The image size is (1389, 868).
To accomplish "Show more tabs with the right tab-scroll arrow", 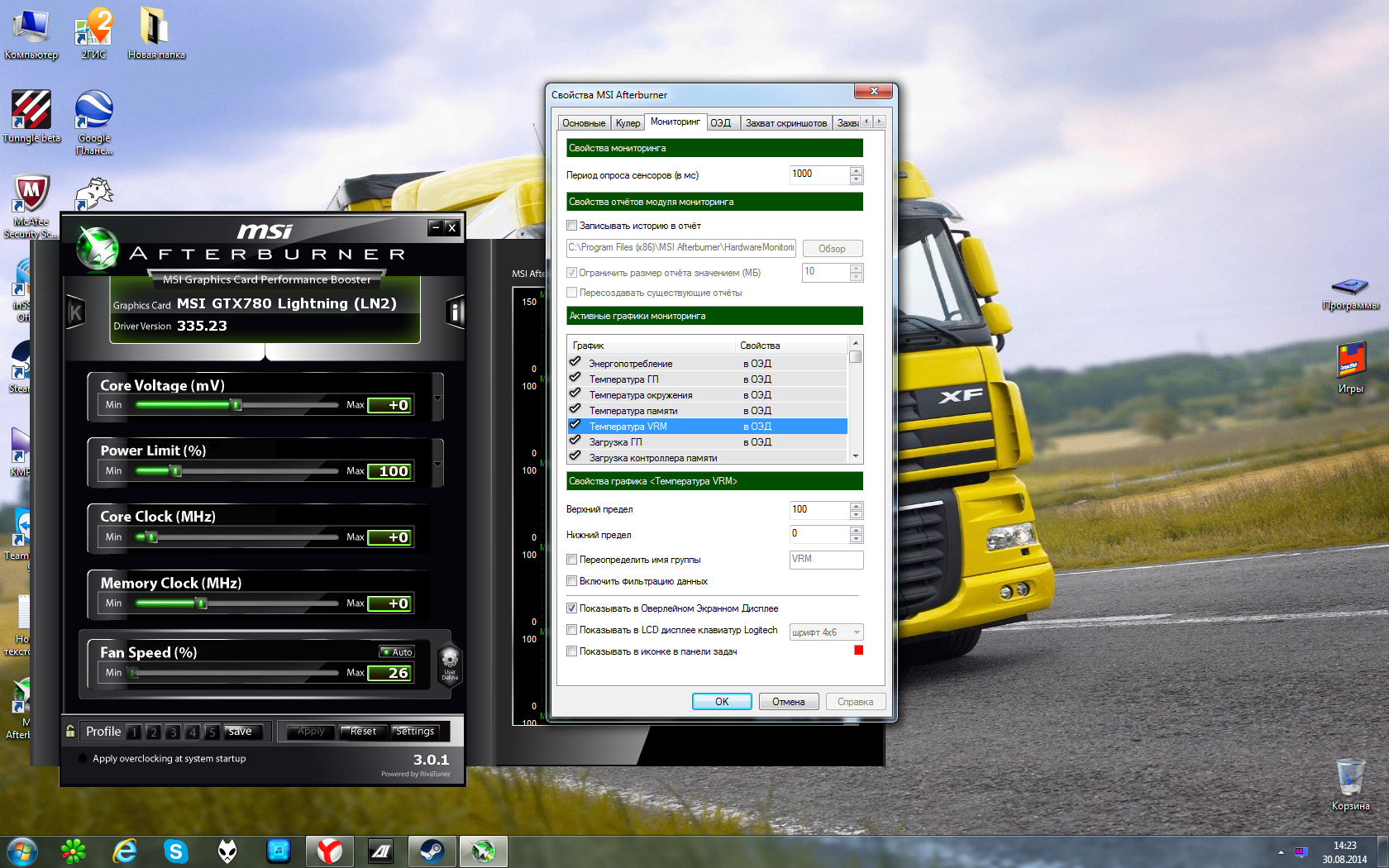I will (x=879, y=122).
